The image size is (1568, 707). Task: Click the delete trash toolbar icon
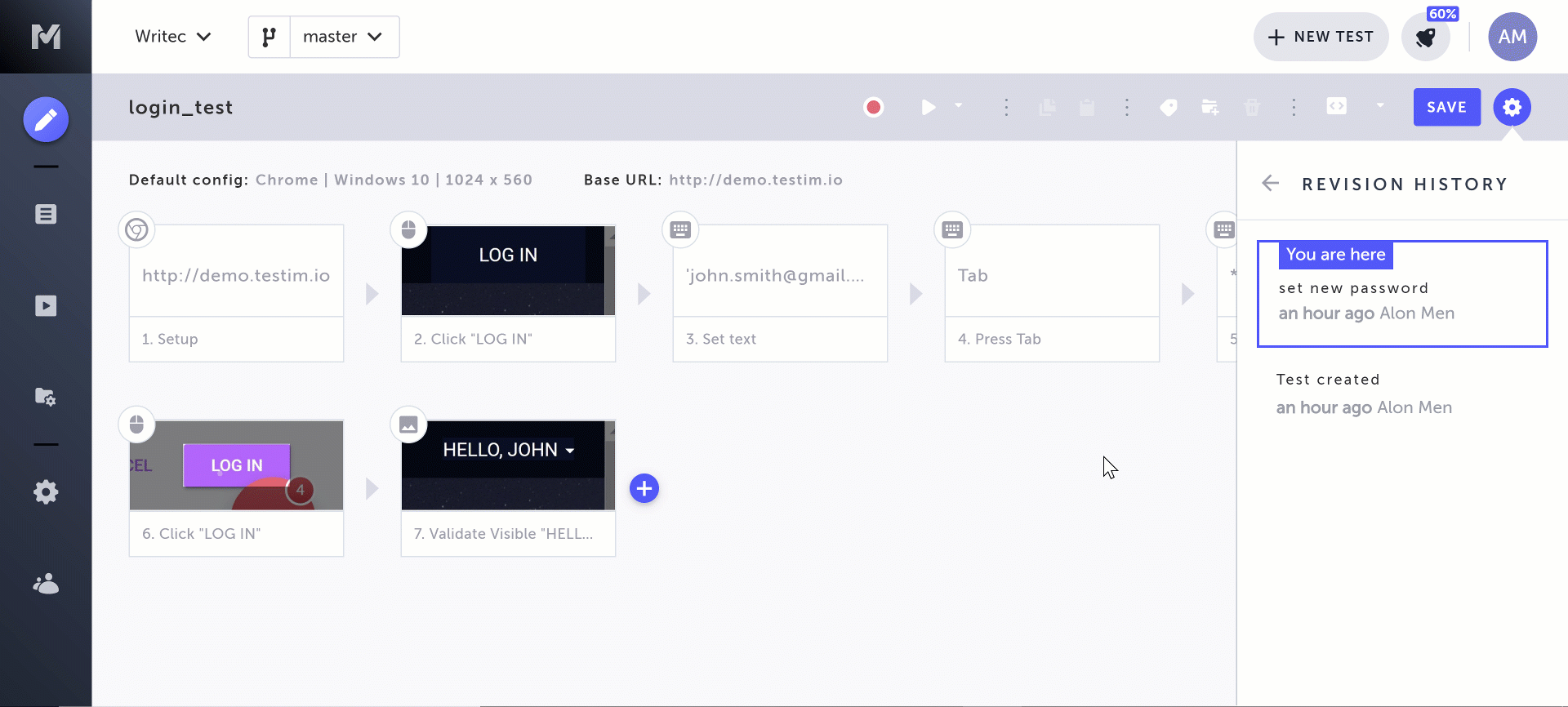tap(1252, 107)
